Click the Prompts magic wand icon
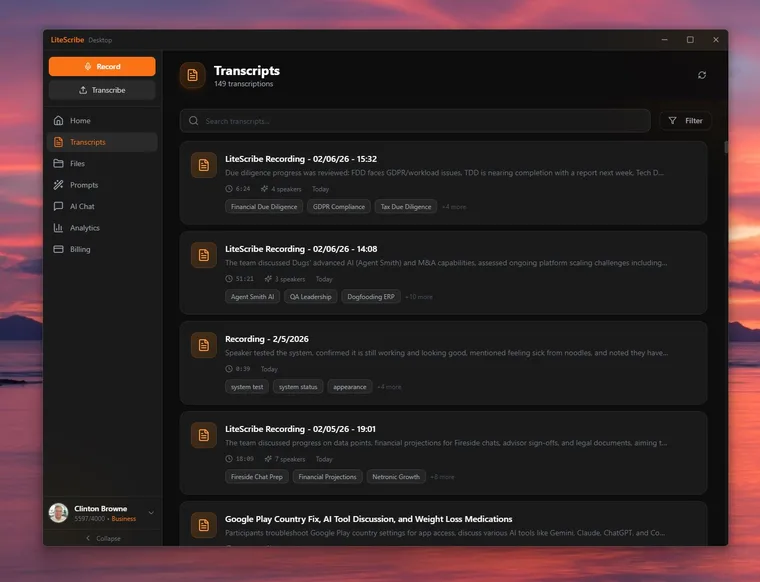Viewport: 760px width, 582px height. [59, 185]
